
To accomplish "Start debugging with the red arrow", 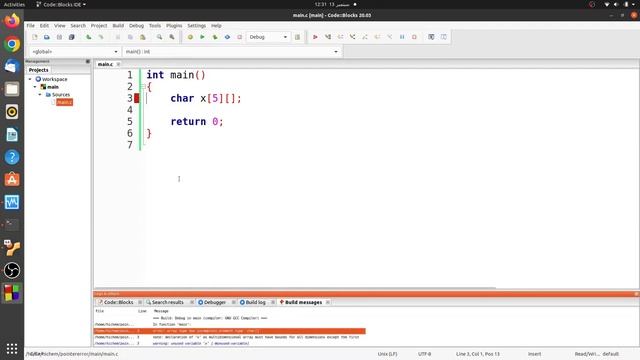I will click(x=315, y=37).
